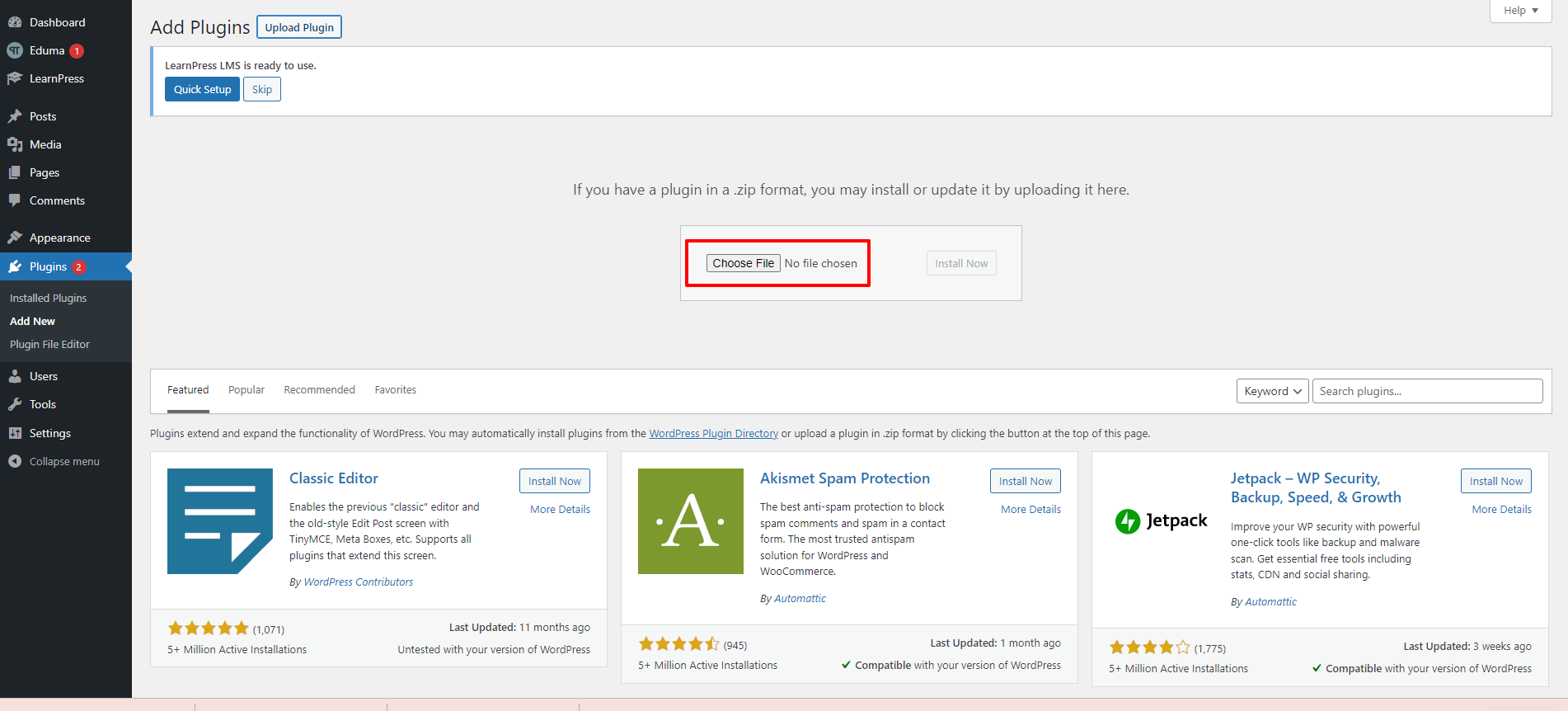The height and width of the screenshot is (711, 1568).
Task: Click the Comments speech bubble icon
Action: click(15, 200)
